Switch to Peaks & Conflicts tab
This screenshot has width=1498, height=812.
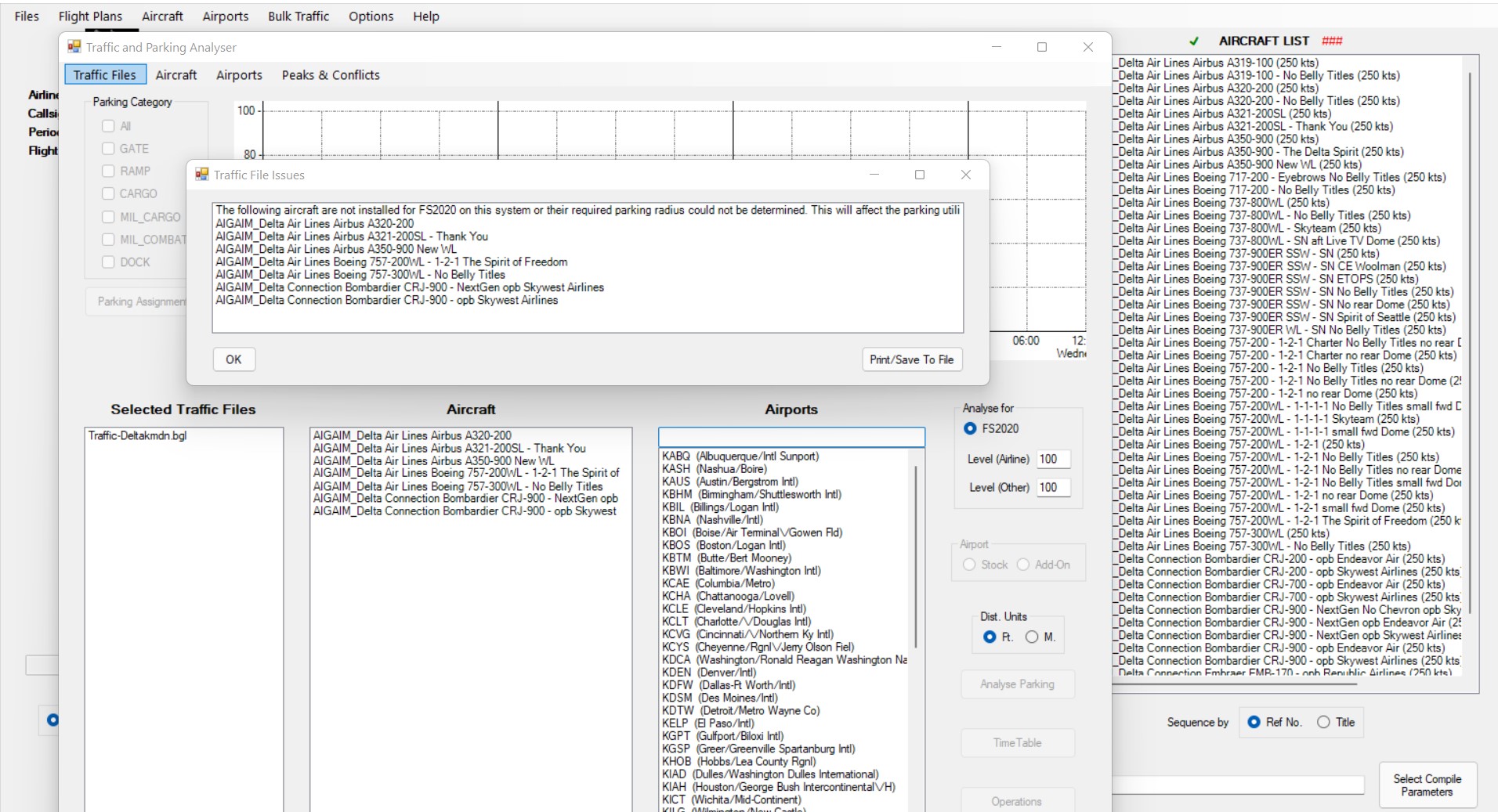[331, 75]
